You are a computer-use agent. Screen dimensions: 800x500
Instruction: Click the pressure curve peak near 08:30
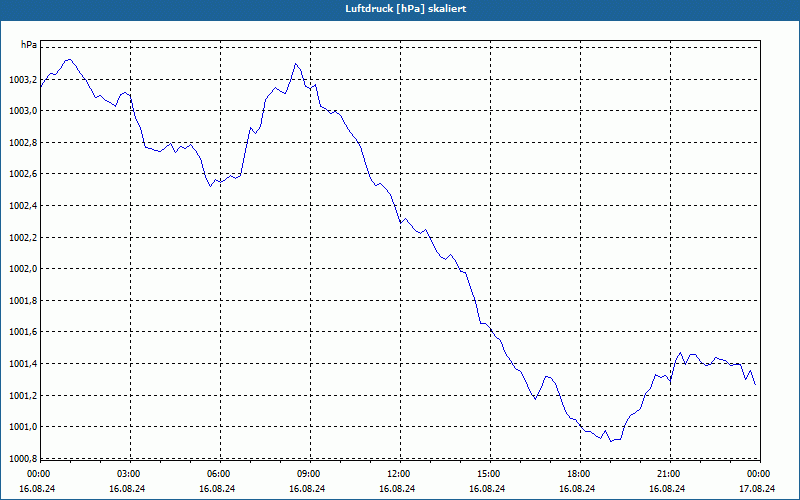[295, 64]
